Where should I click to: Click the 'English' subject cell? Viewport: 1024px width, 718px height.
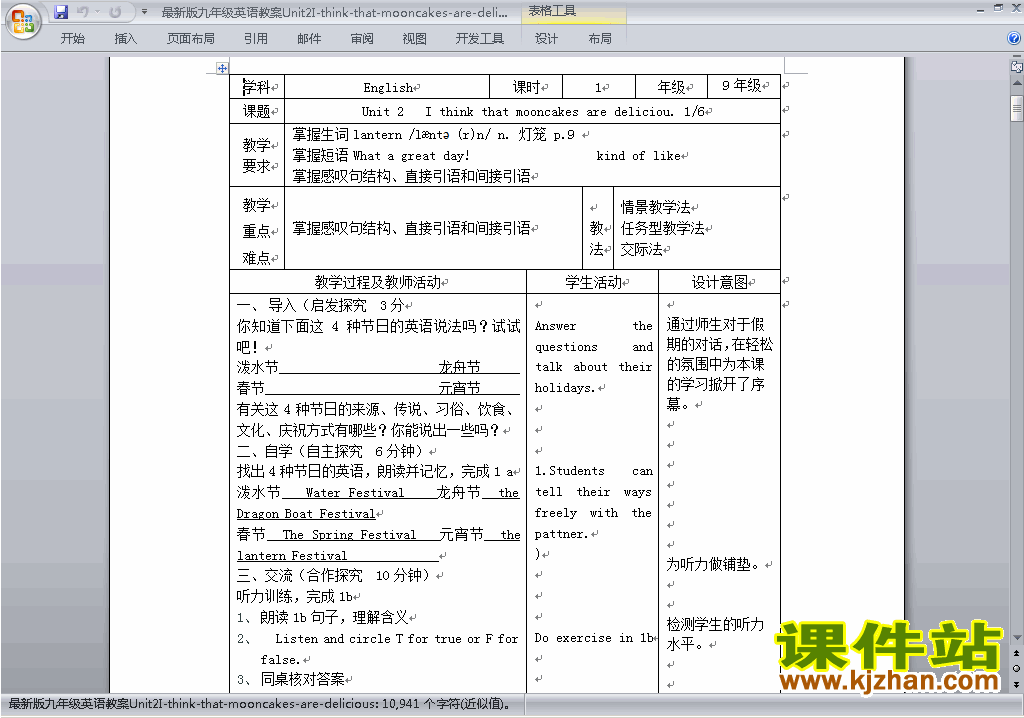point(387,87)
